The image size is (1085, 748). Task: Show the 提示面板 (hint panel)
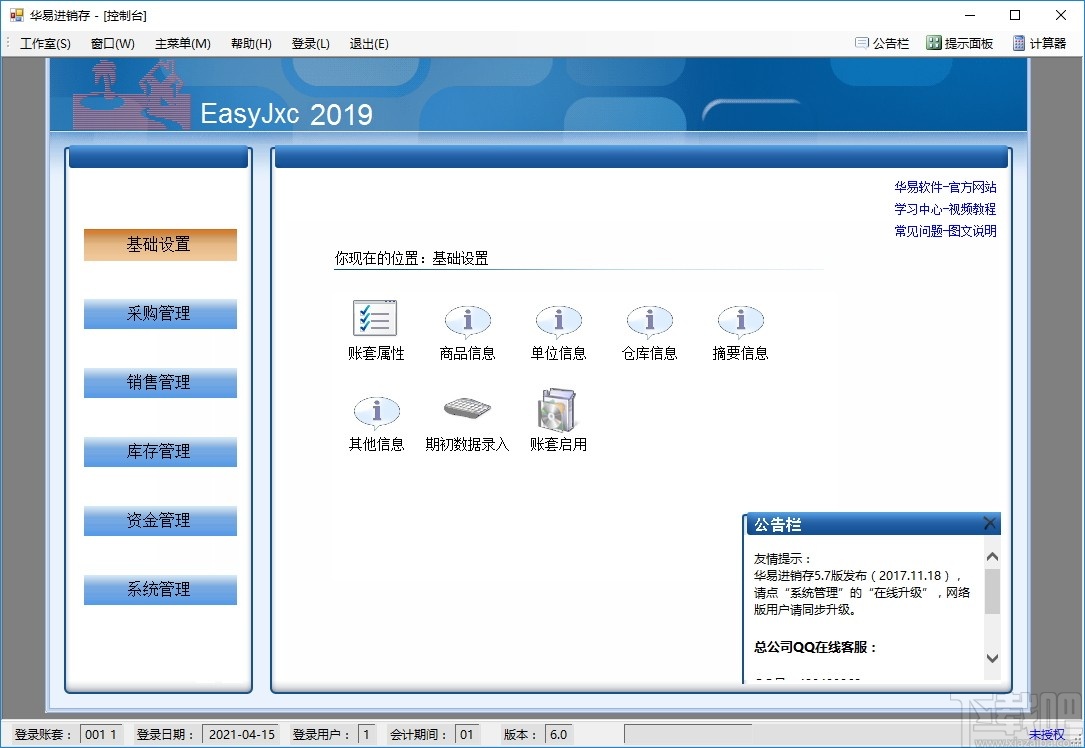tap(959, 43)
